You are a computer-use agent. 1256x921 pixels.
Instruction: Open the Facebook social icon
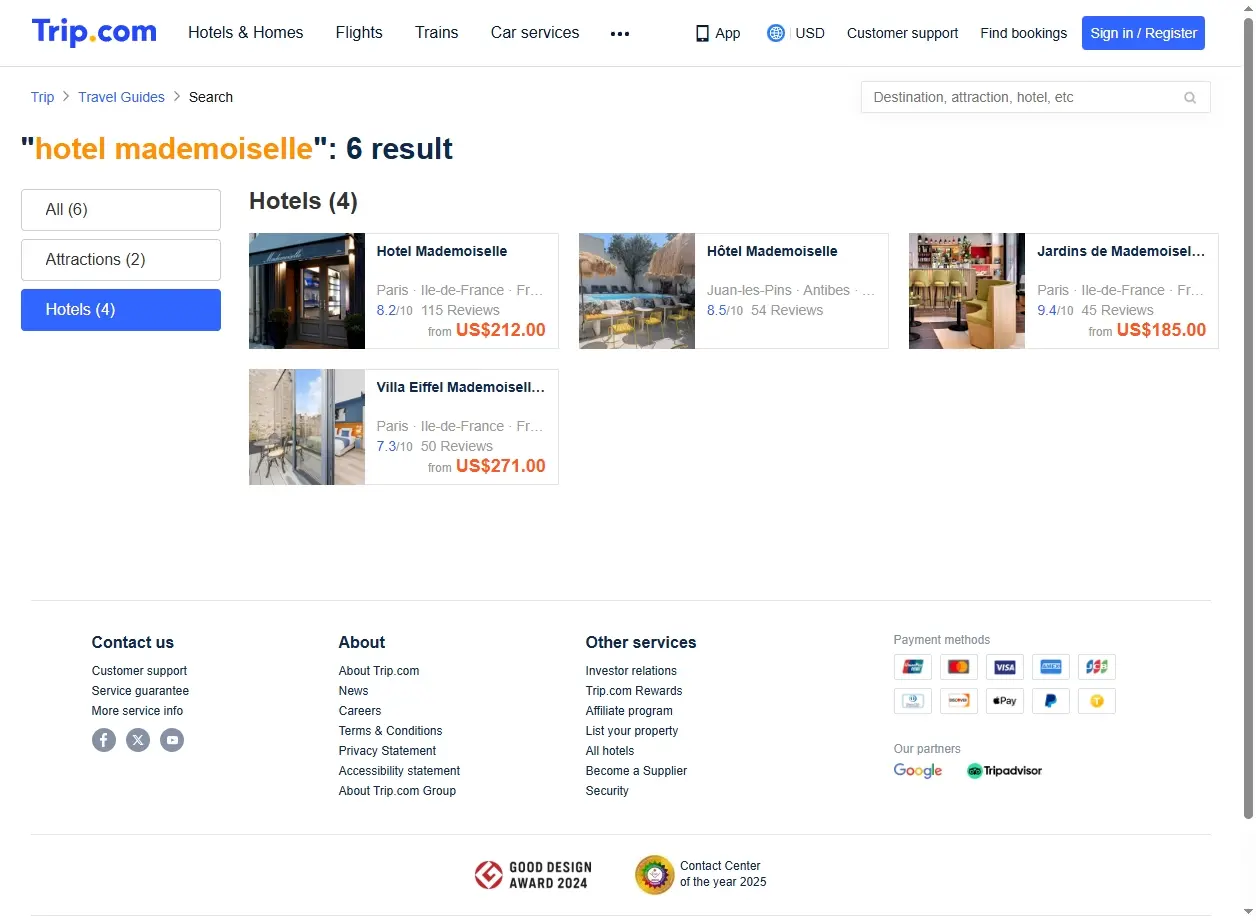[104, 740]
